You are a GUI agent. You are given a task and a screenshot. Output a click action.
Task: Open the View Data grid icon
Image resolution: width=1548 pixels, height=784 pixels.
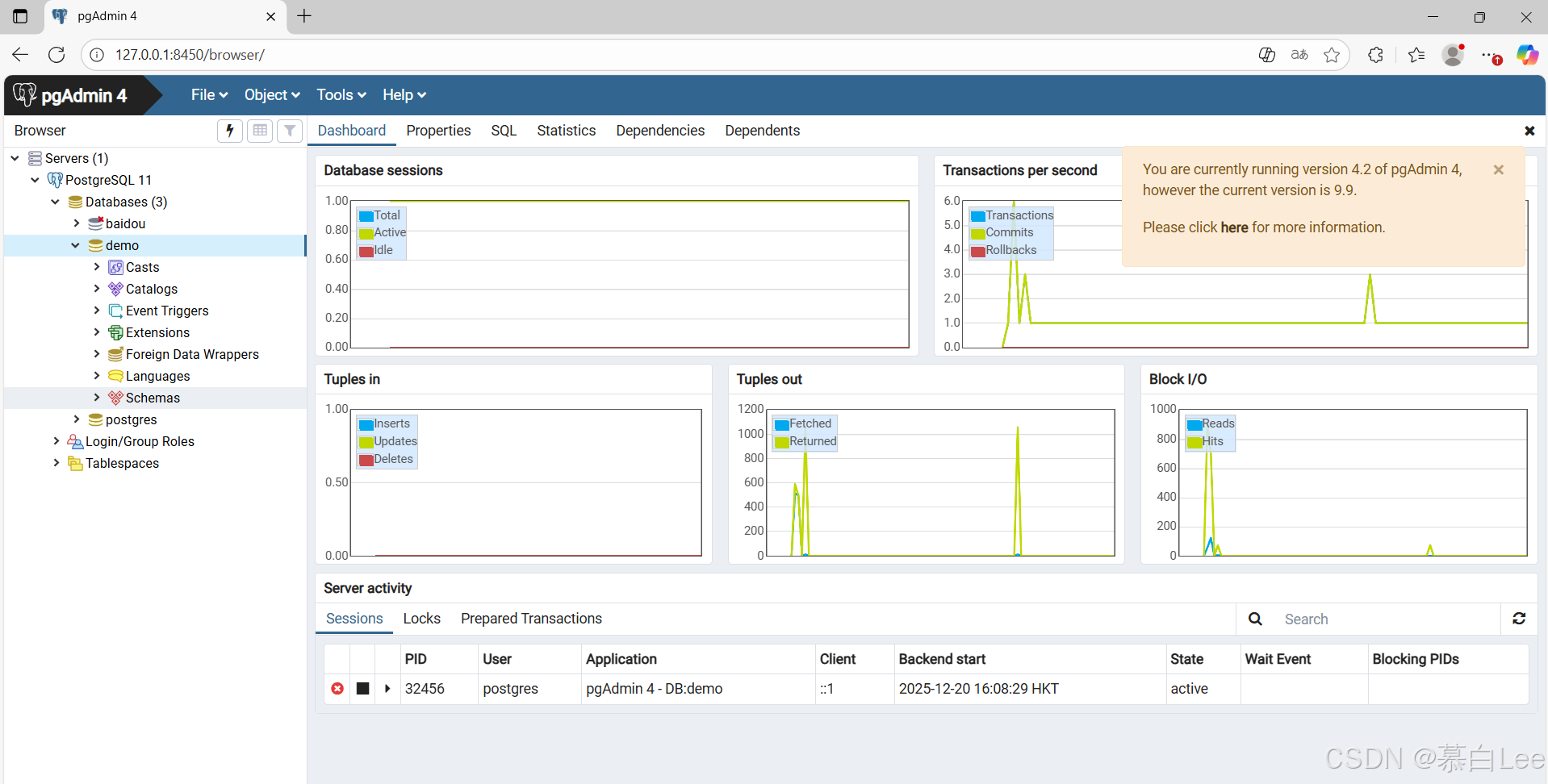pos(260,130)
